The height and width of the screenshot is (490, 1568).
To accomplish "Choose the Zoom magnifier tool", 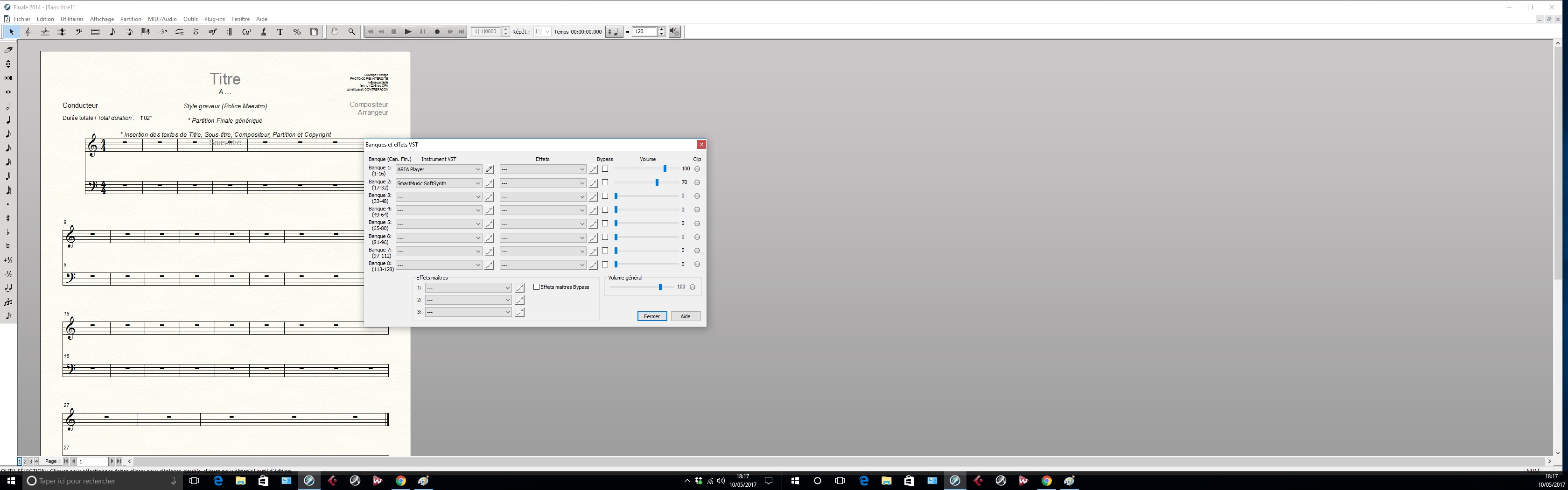I will [351, 32].
